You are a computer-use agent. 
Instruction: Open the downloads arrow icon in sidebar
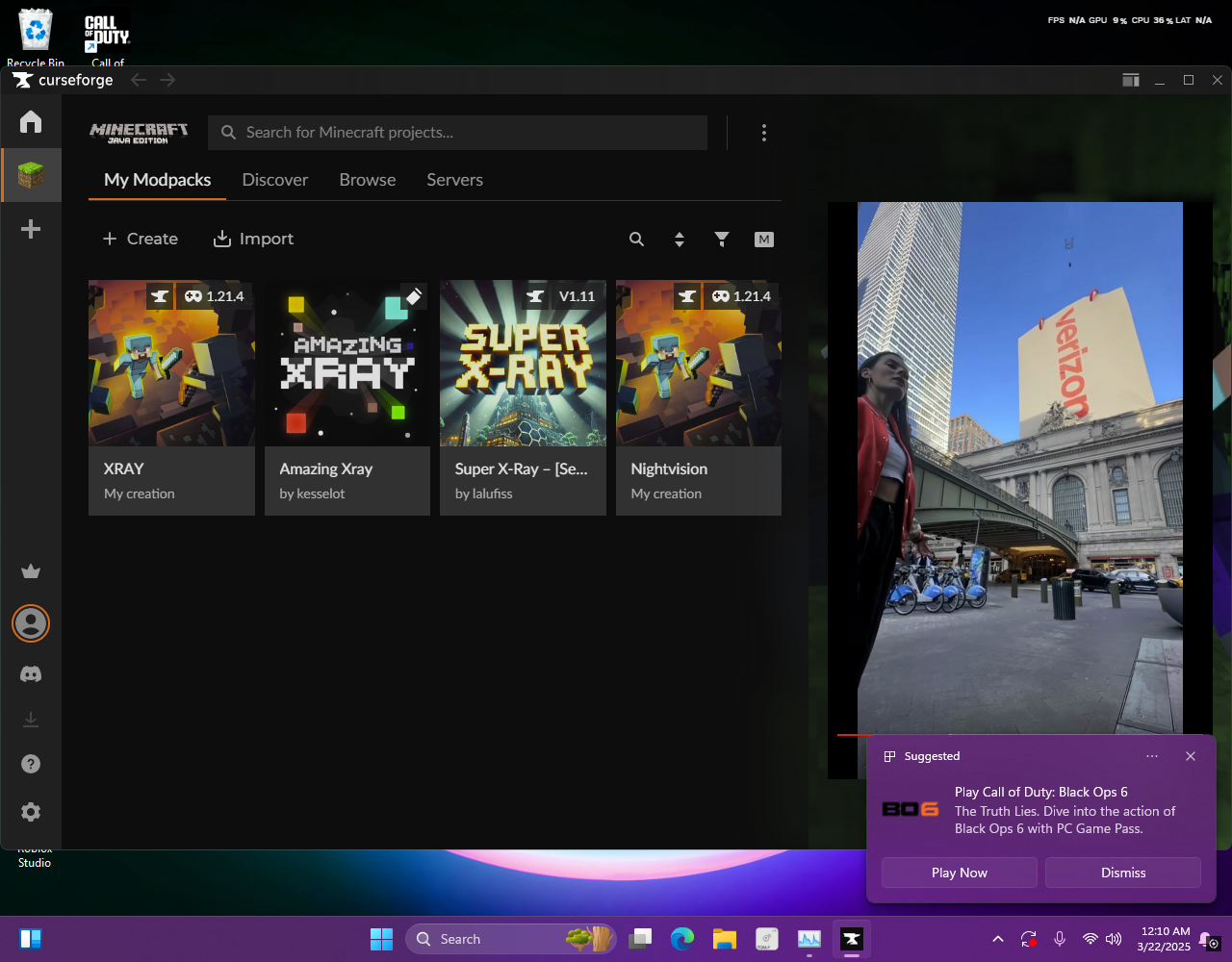[x=31, y=720]
